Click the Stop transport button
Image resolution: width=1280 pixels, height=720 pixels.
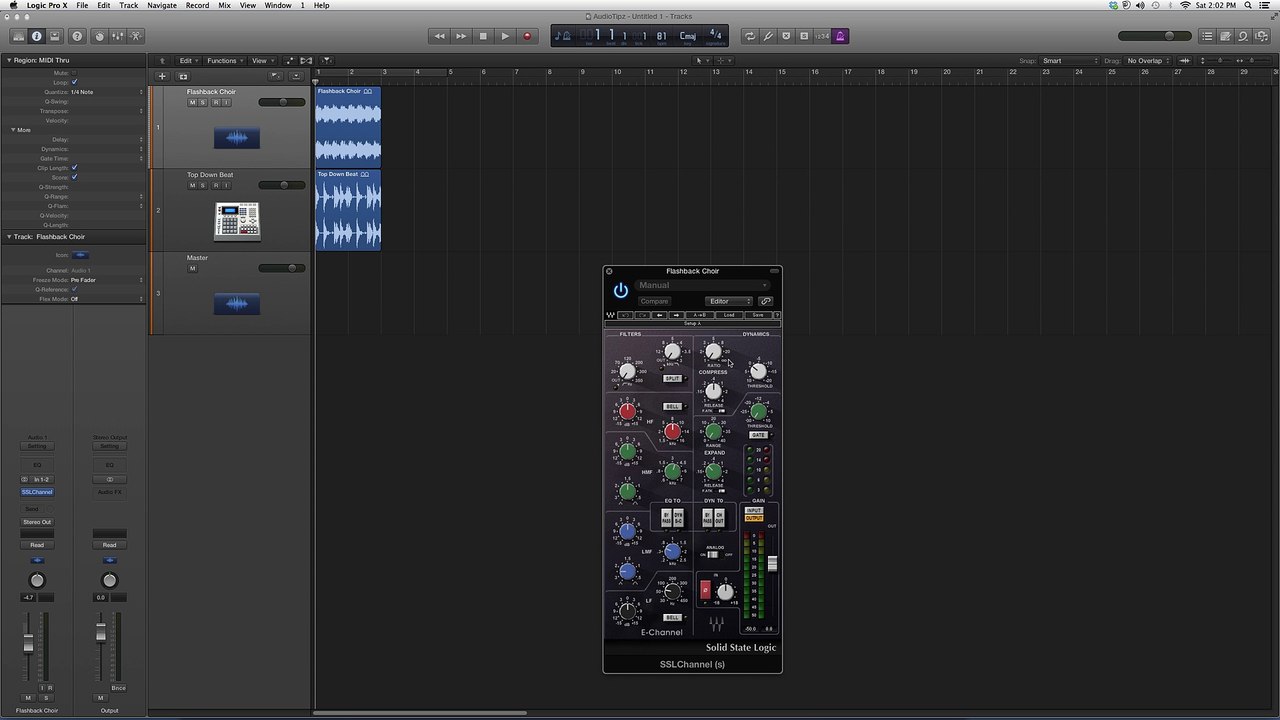pos(483,36)
